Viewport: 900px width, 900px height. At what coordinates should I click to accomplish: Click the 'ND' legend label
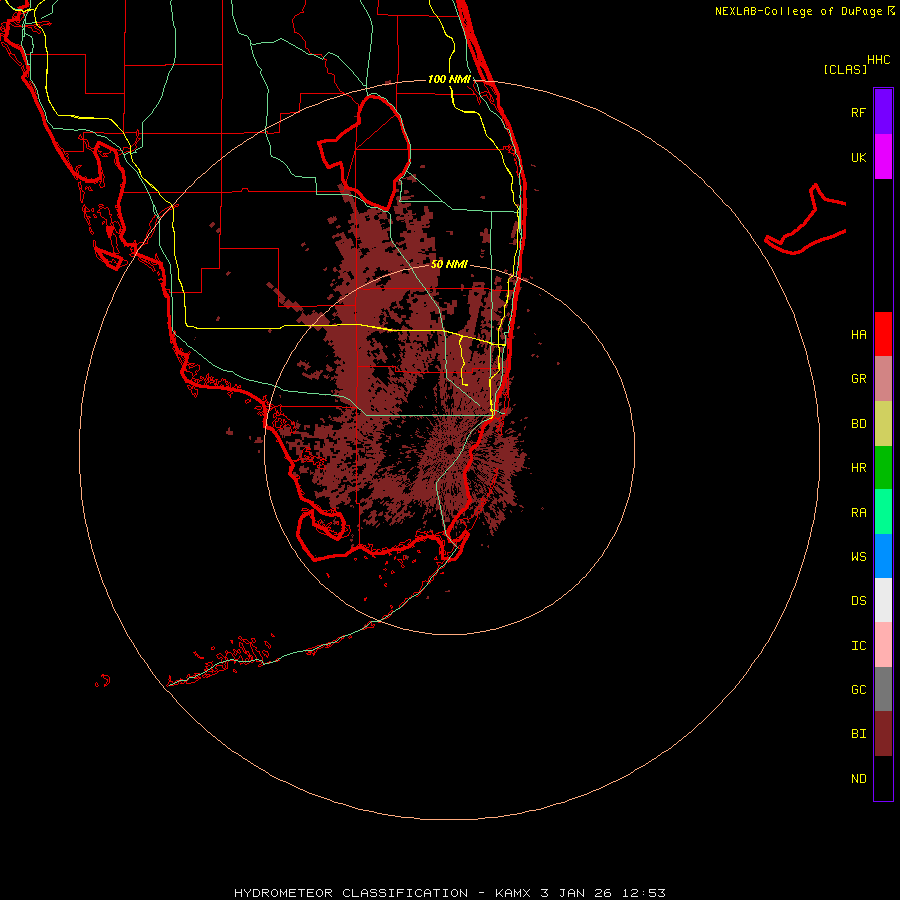[x=858, y=779]
